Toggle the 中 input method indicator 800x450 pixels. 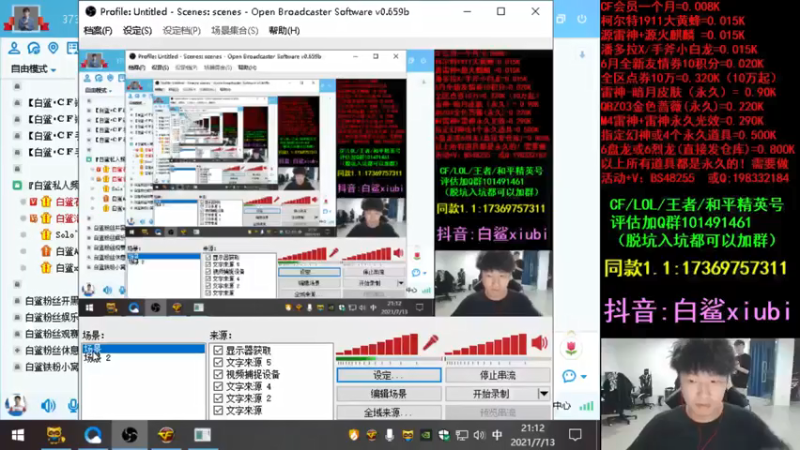pos(497,435)
